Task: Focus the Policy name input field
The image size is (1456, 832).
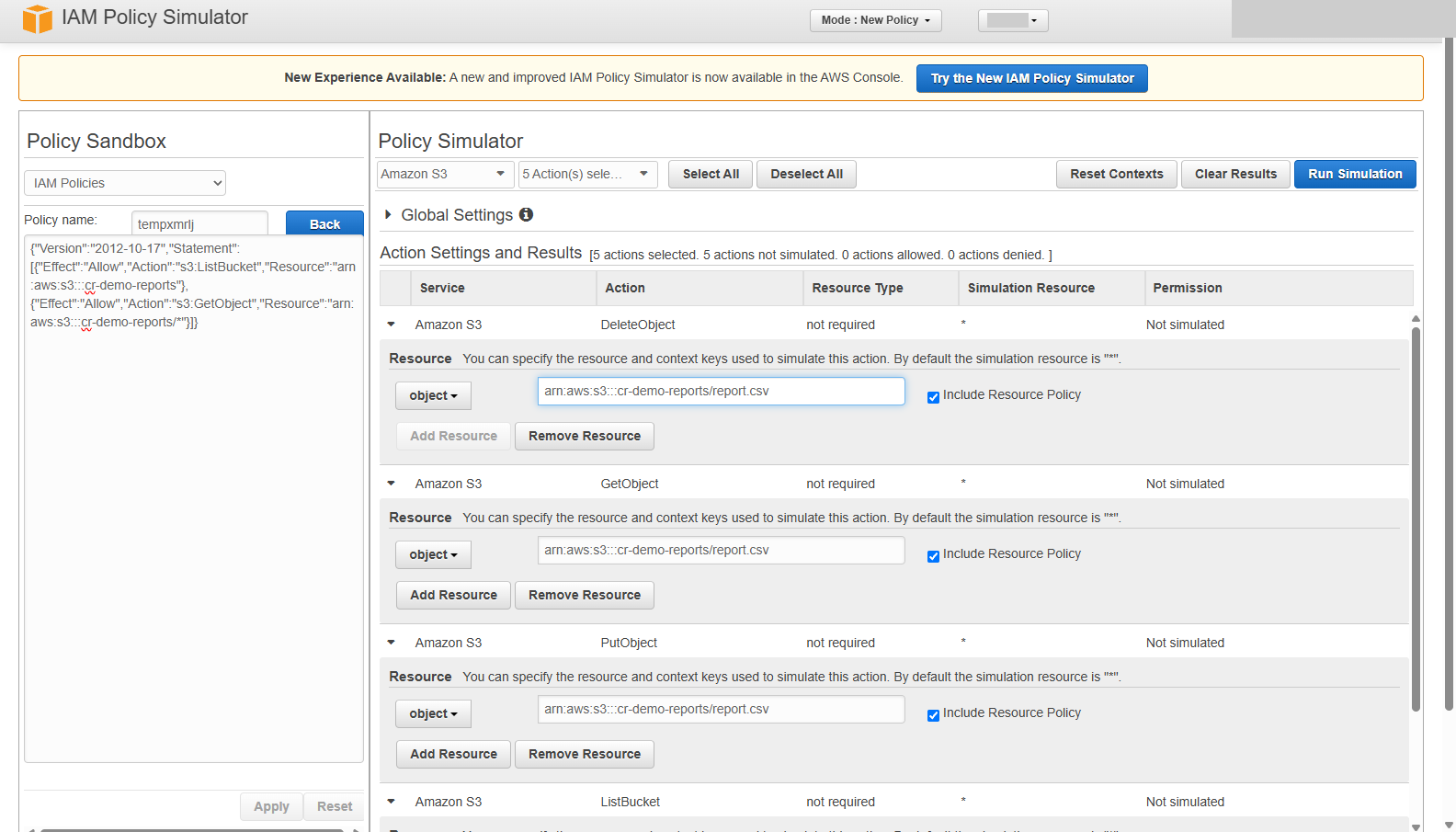Action: click(x=199, y=223)
